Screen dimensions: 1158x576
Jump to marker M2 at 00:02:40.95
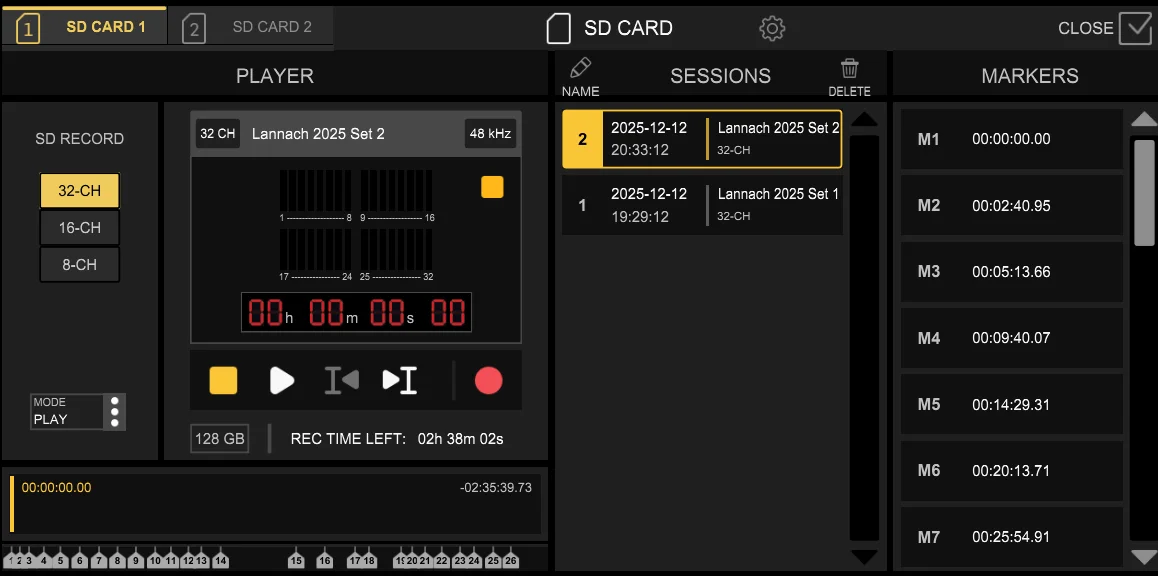(x=1012, y=205)
